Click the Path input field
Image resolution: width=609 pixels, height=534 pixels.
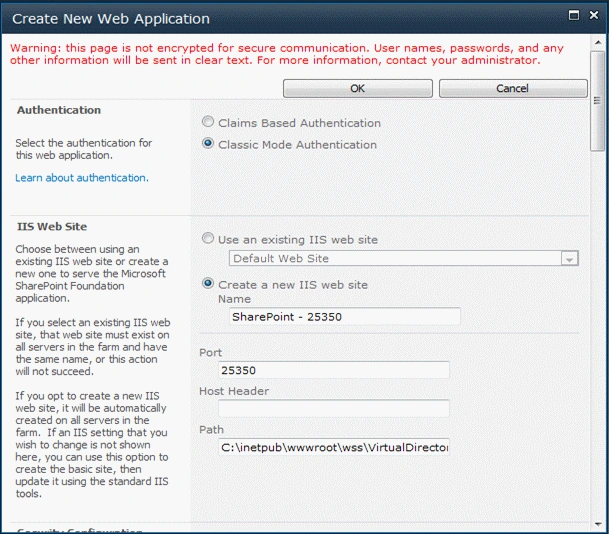[334, 447]
